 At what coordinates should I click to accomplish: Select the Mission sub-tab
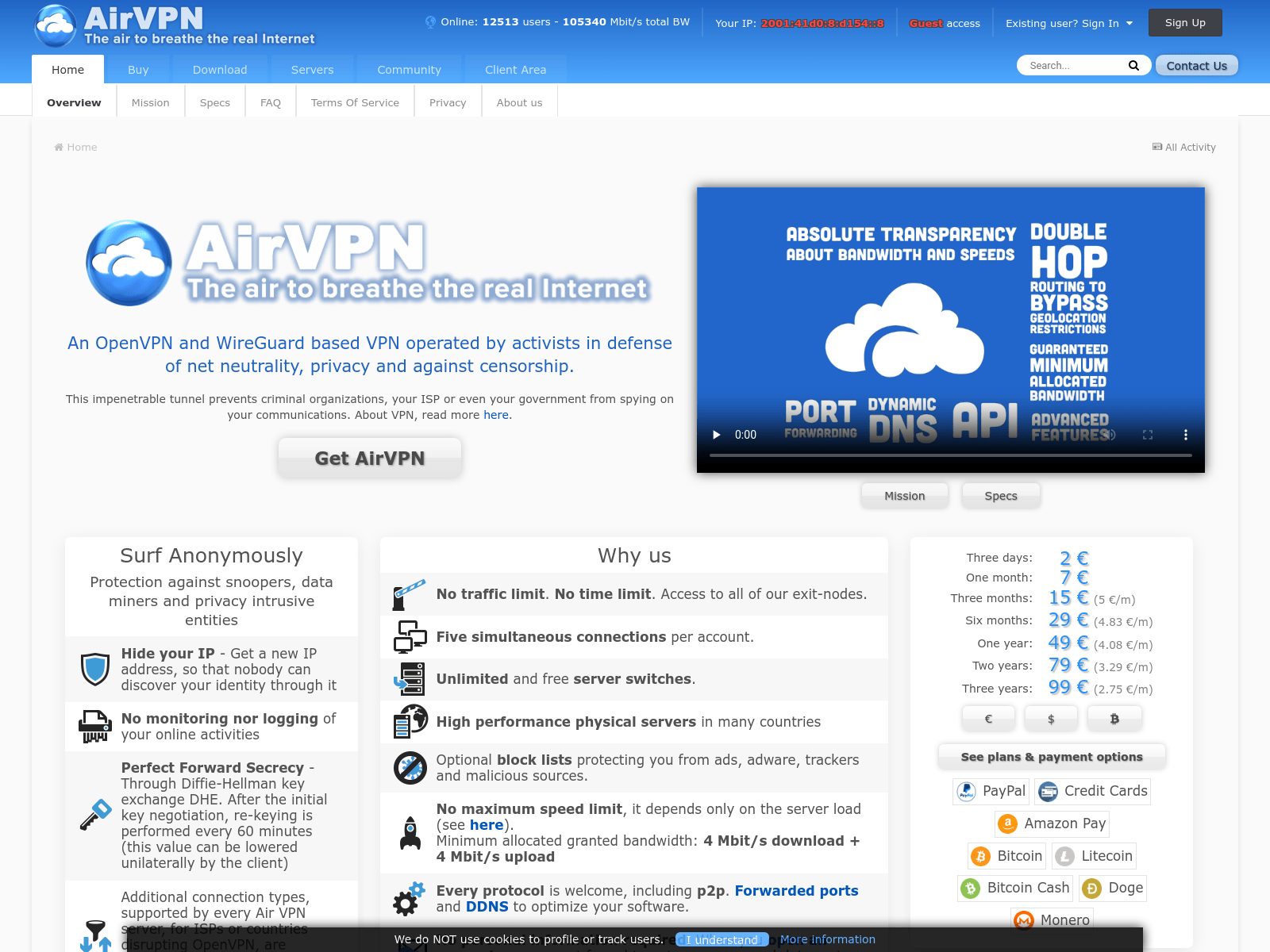[x=151, y=102]
